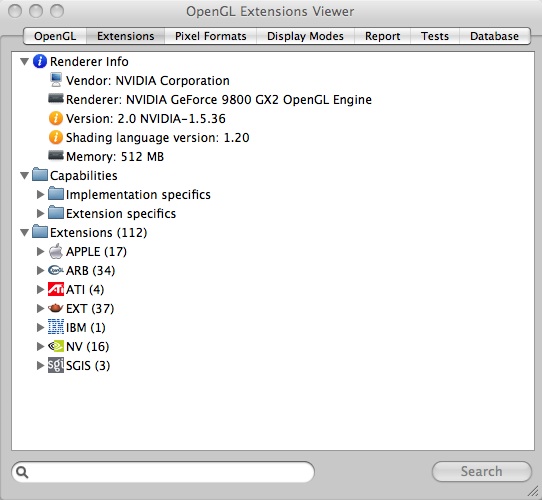
Task: Select the 'SGIS (3)' label
Action: (x=88, y=365)
